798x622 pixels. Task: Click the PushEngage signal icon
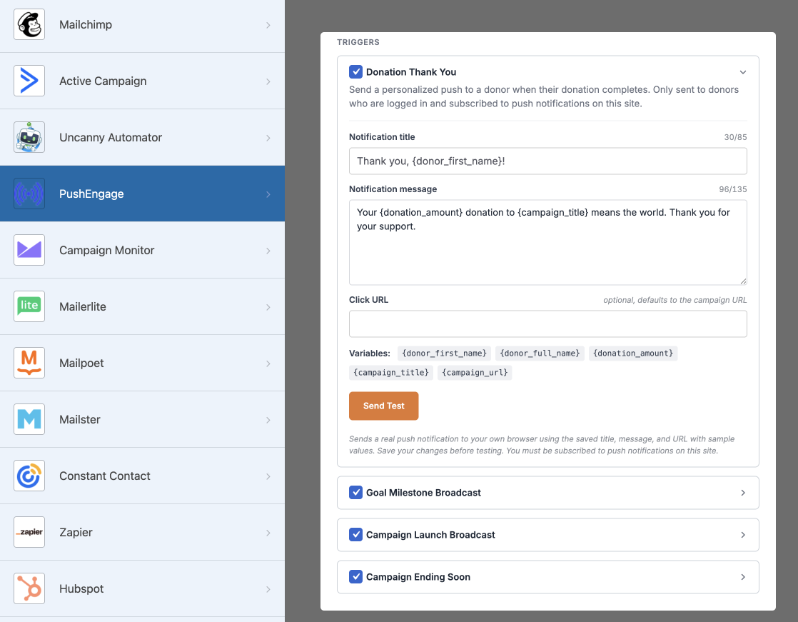pos(29,194)
